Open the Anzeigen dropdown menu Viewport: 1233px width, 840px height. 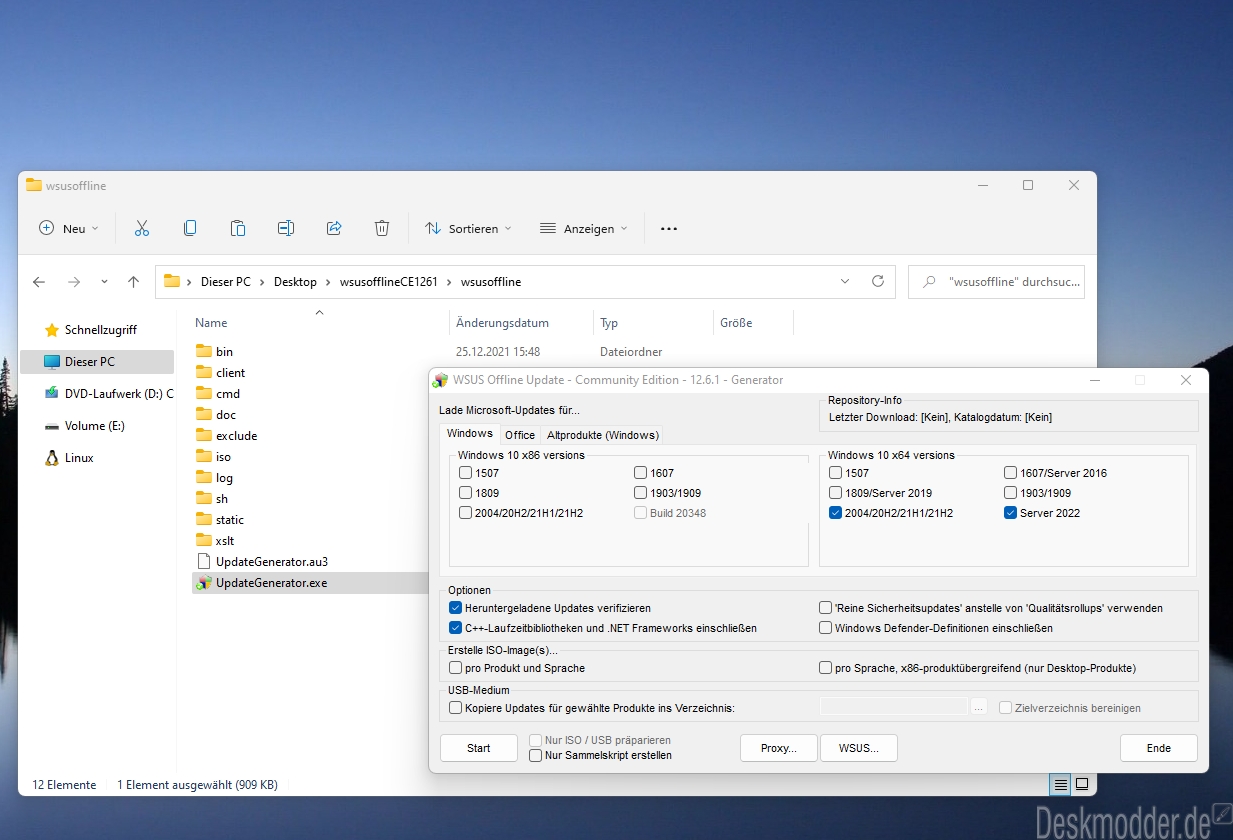point(583,229)
